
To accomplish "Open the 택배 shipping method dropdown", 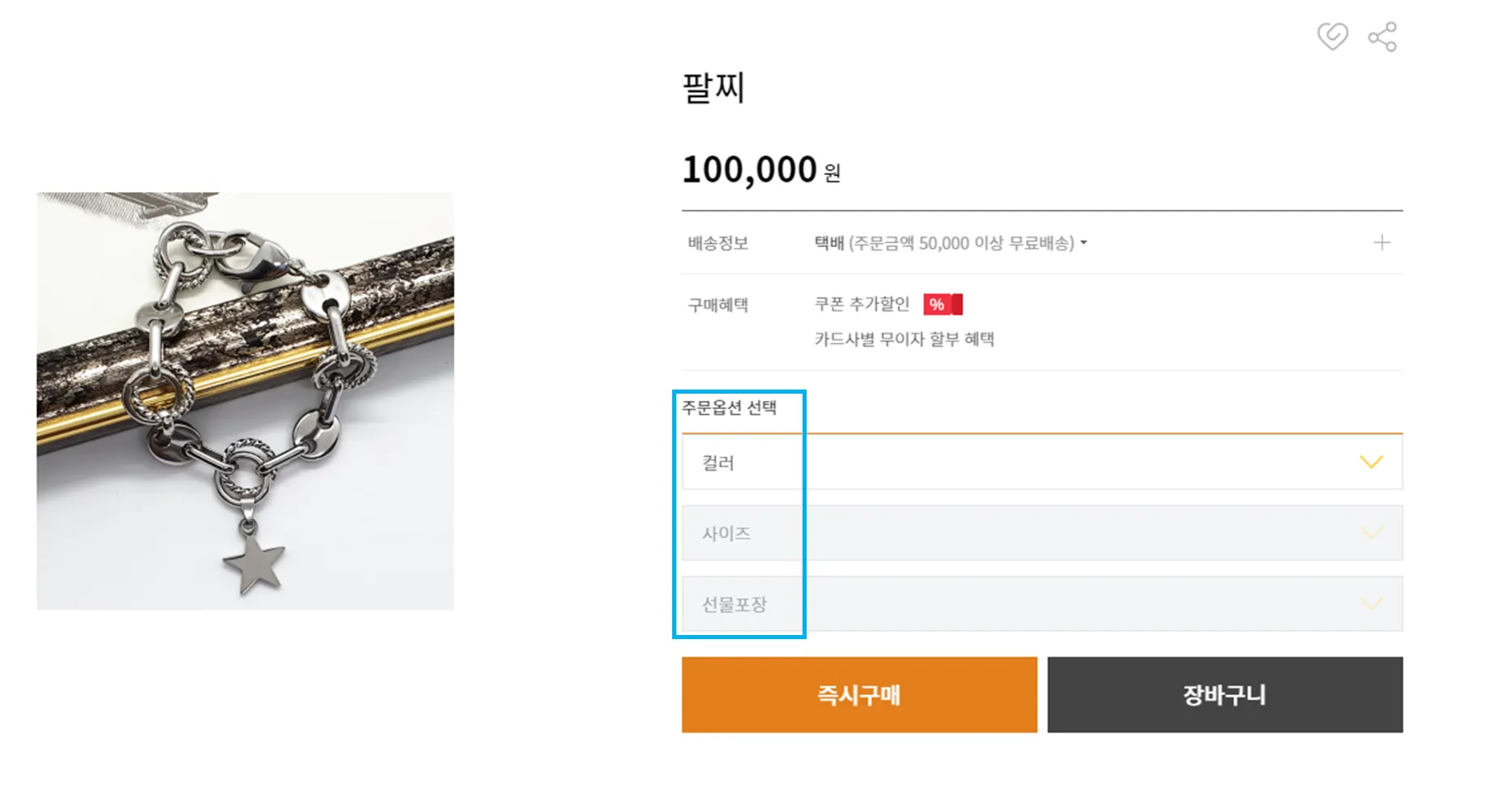I will click(951, 243).
